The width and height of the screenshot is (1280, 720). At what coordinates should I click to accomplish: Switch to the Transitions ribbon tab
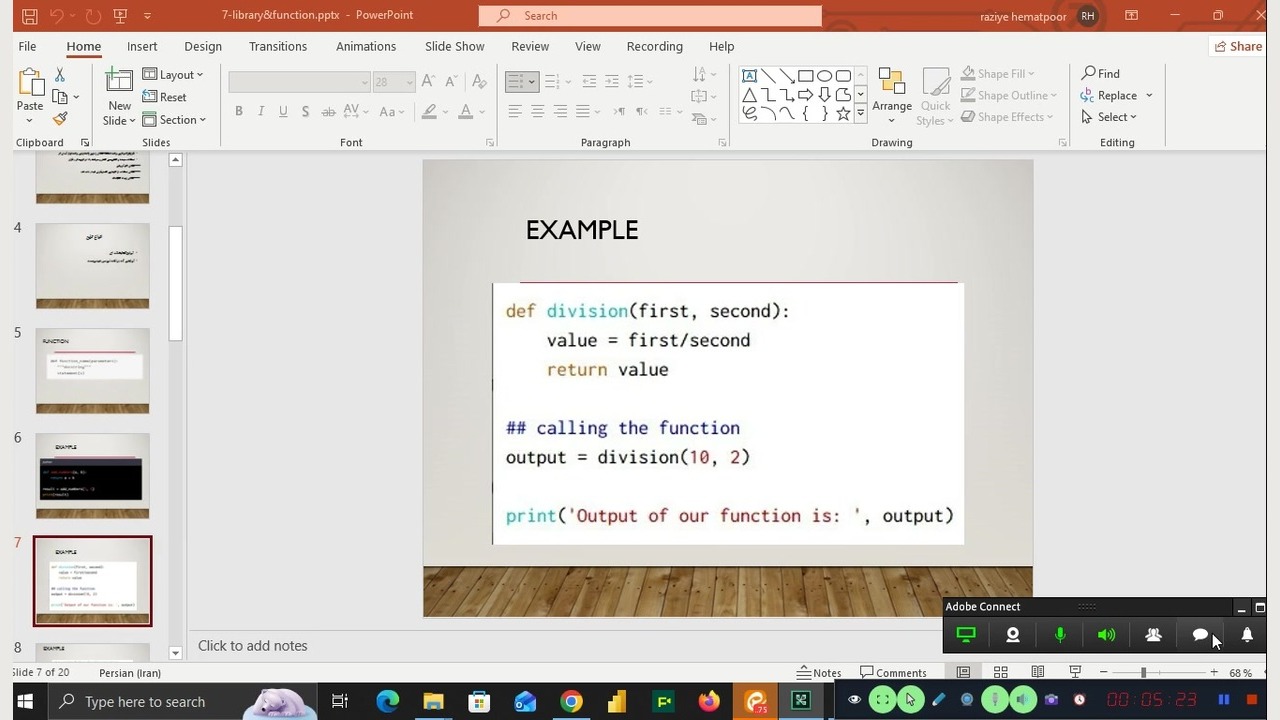tap(278, 46)
